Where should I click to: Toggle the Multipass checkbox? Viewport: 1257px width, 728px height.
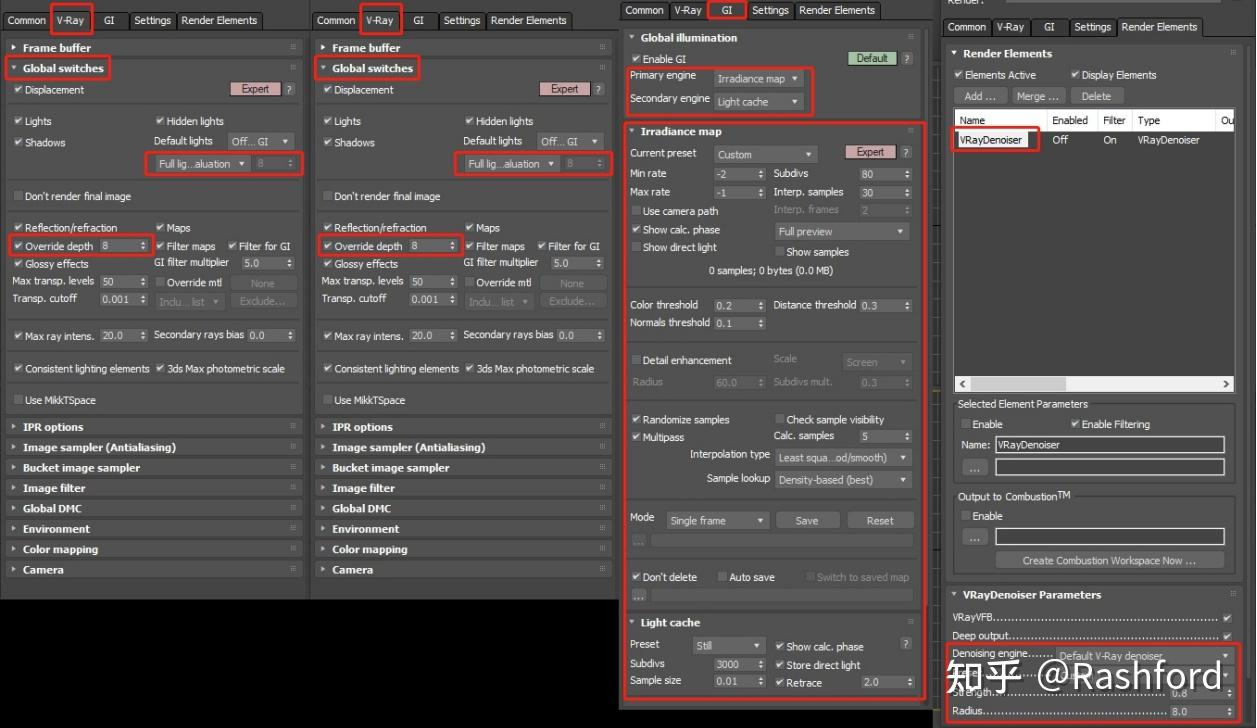click(636, 437)
